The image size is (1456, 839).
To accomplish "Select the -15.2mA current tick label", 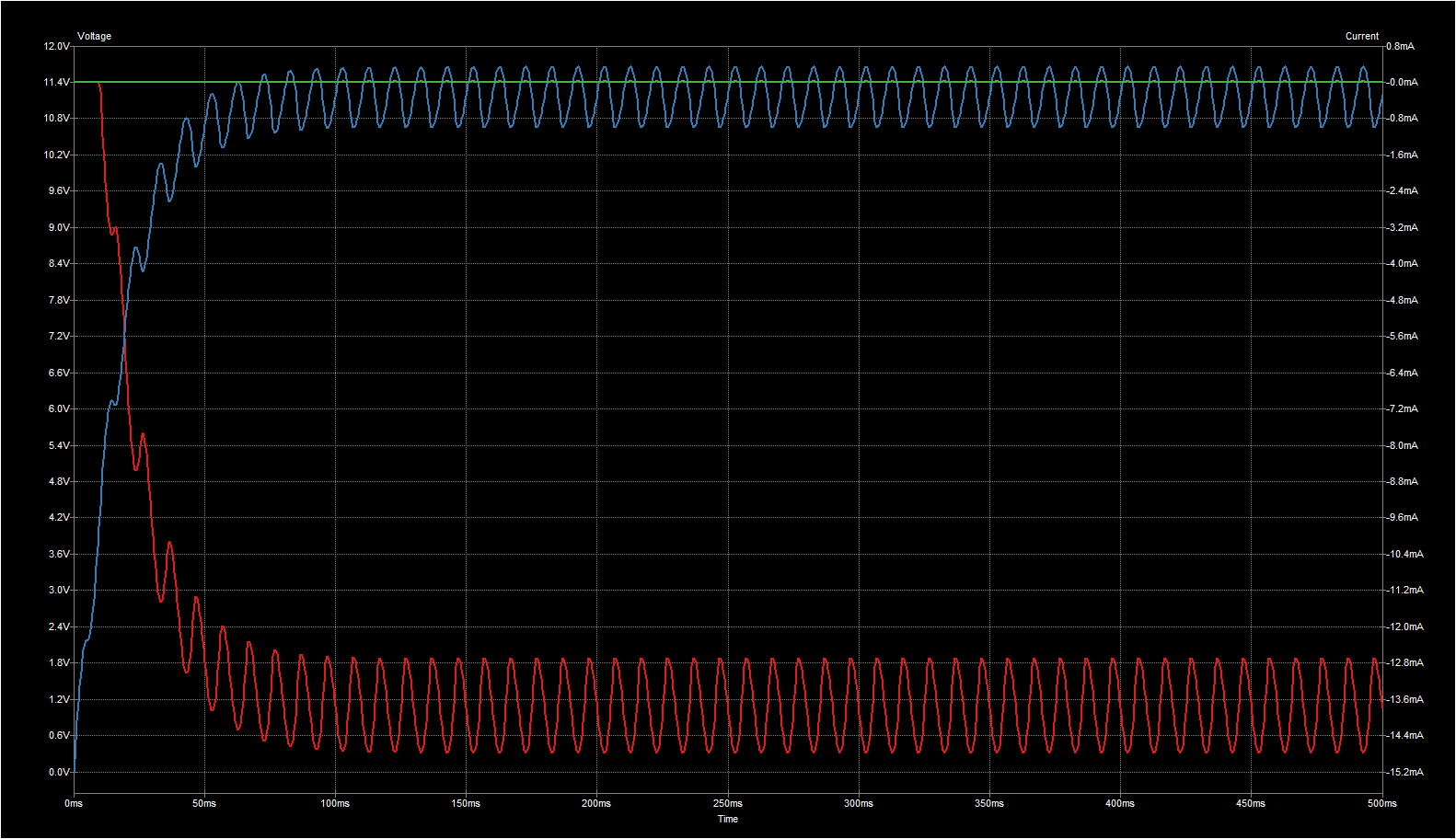I will coord(1404,772).
